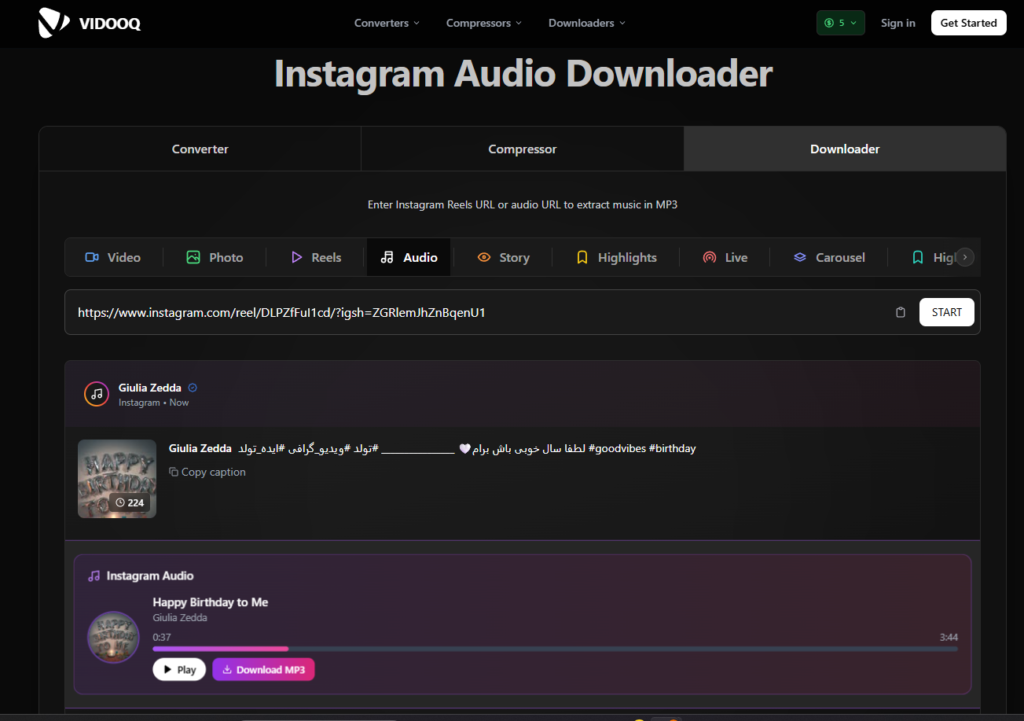
Task: Click the Instagram audio profile avatar icon
Action: pyautogui.click(x=96, y=394)
